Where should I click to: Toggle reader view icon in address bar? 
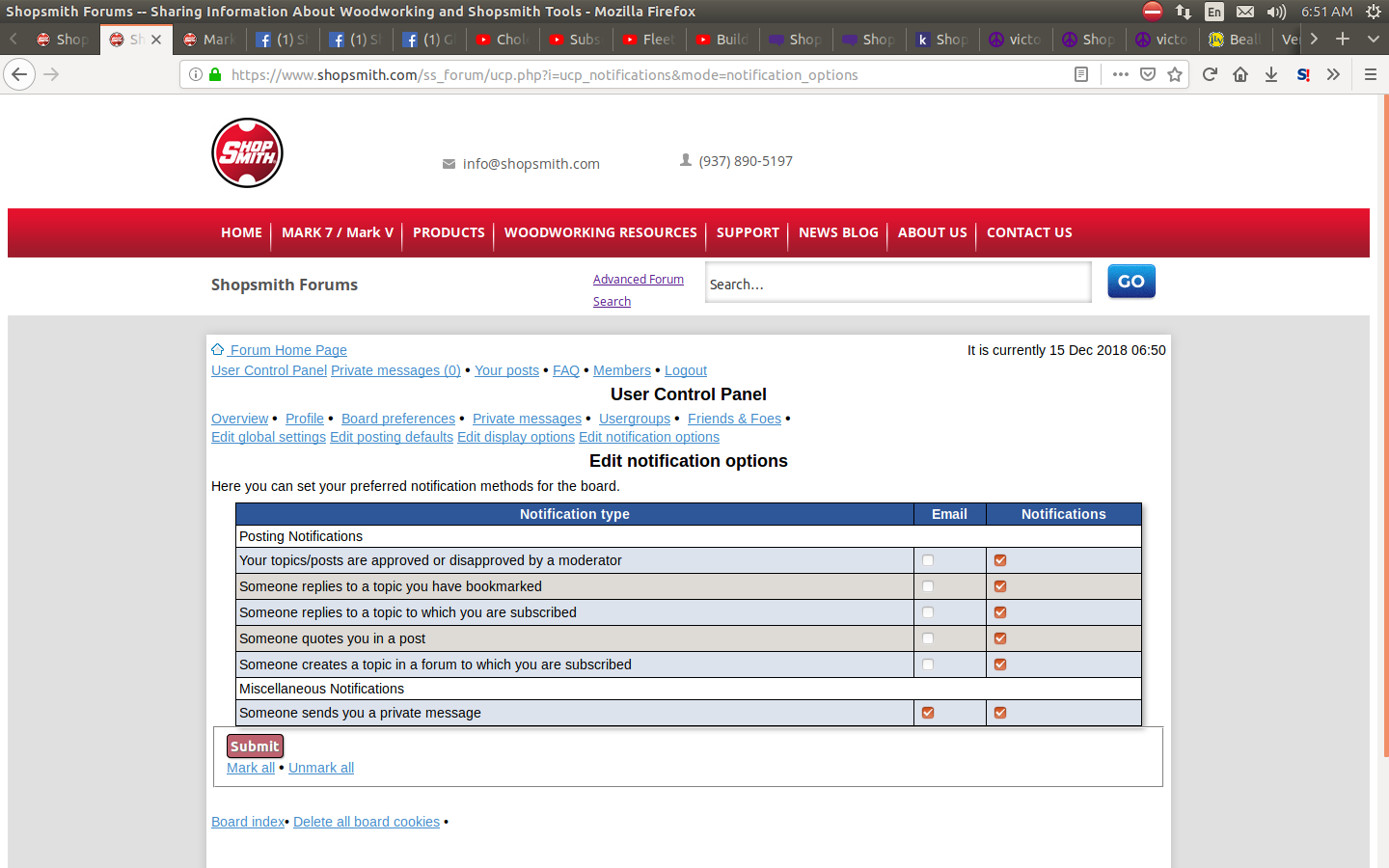click(1081, 74)
